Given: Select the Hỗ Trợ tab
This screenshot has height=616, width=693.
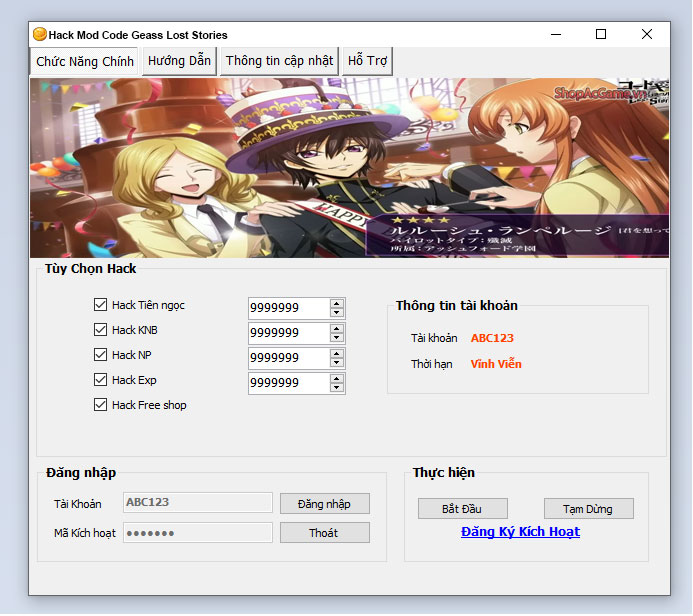Looking at the screenshot, I should [x=367, y=61].
